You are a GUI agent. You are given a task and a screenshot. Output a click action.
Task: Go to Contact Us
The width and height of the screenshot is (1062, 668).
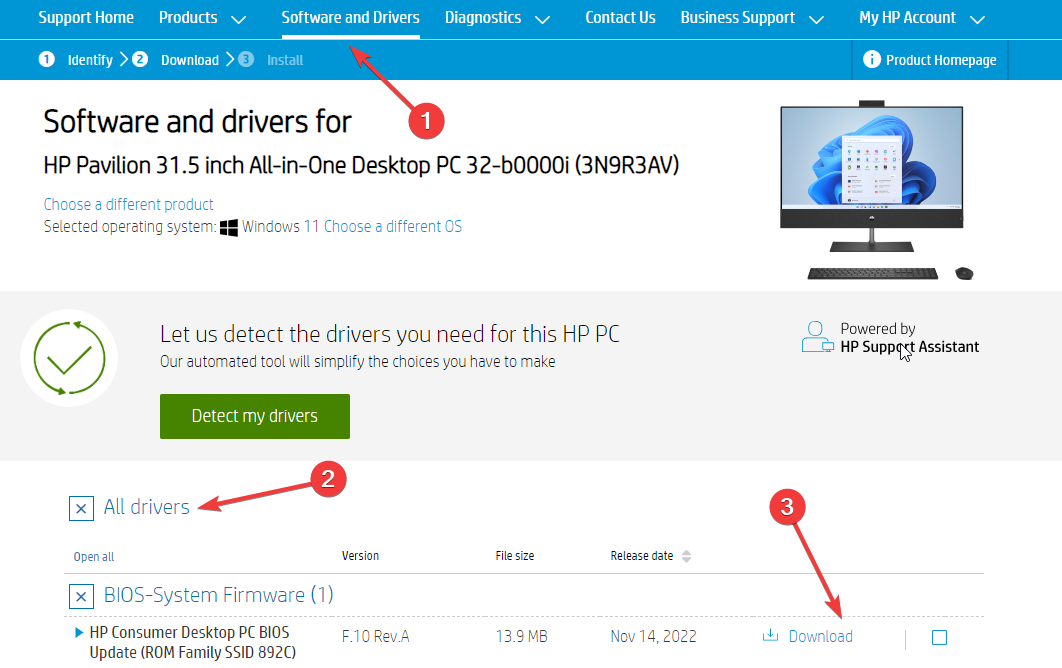620,18
